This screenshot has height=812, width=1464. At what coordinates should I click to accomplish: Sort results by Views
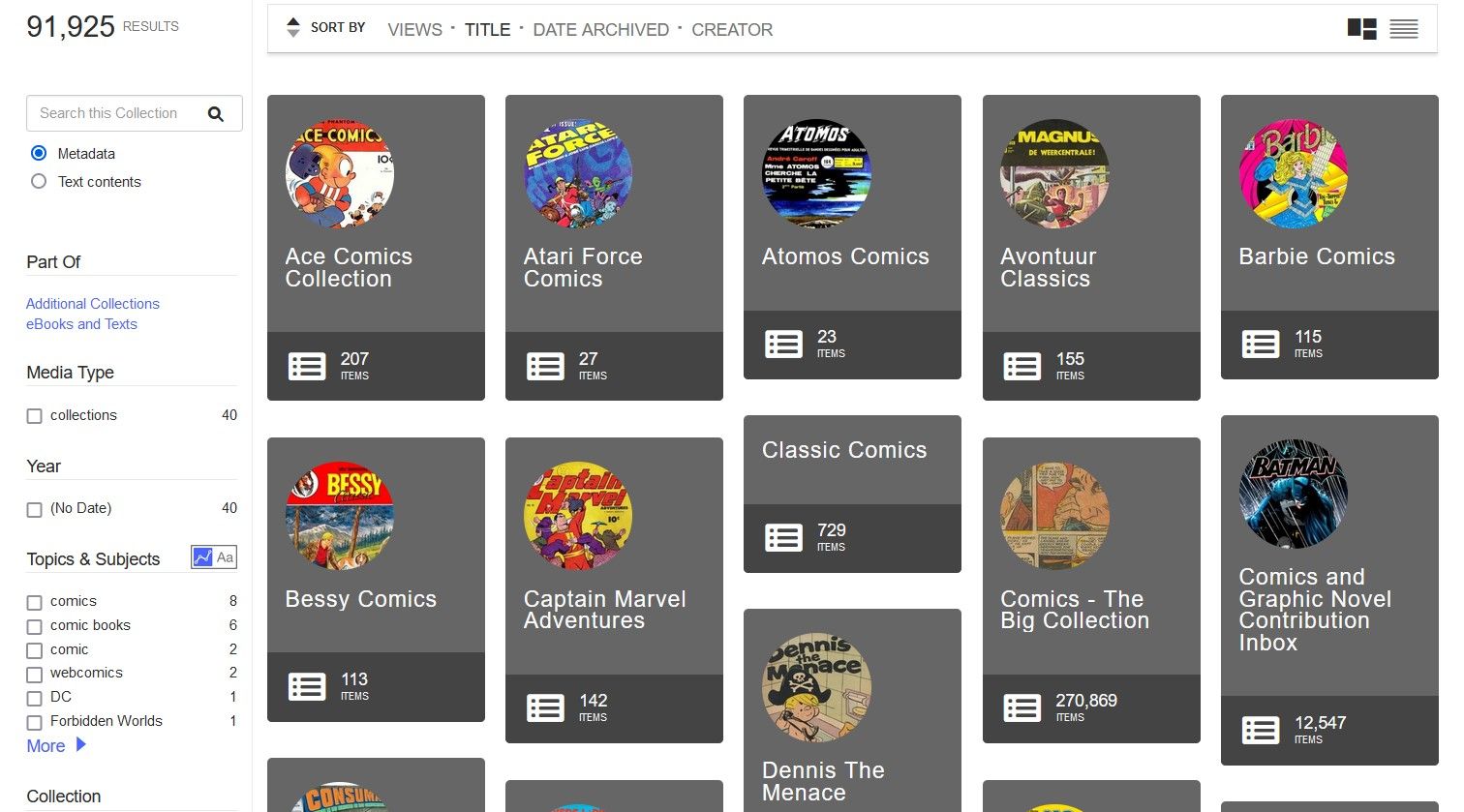coord(414,30)
